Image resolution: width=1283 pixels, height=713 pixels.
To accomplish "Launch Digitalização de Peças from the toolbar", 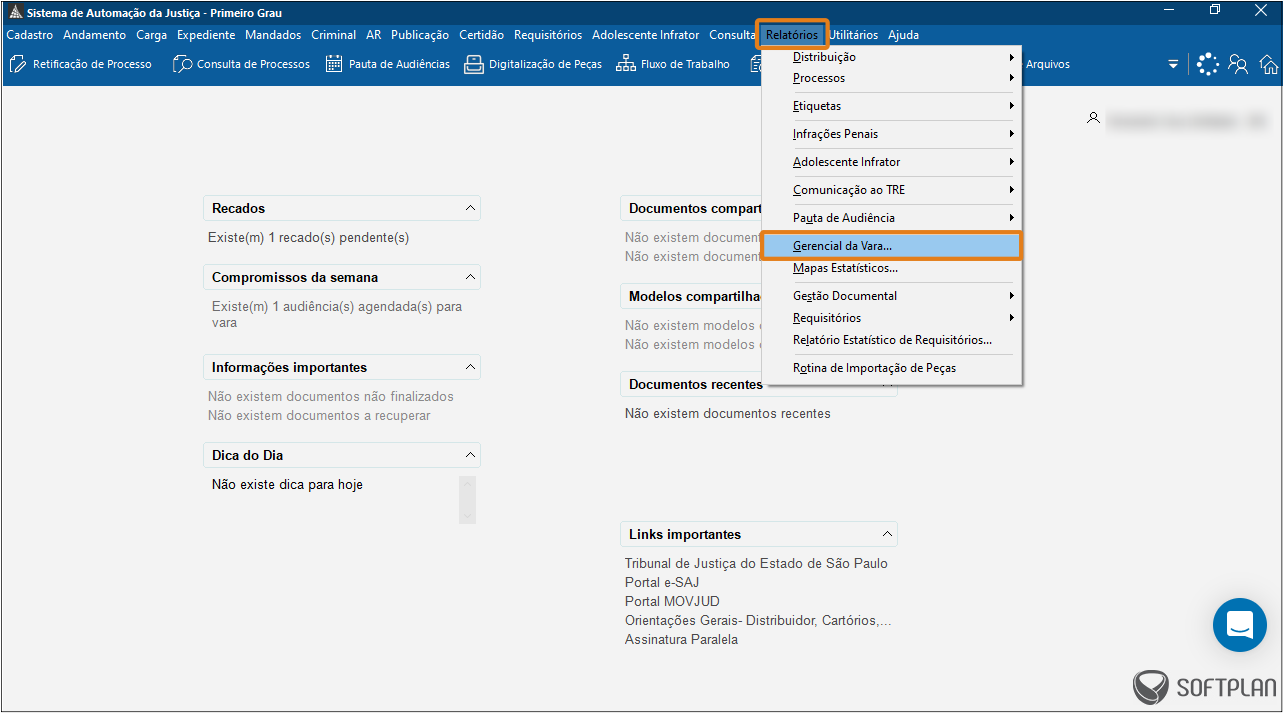I will coord(533,64).
